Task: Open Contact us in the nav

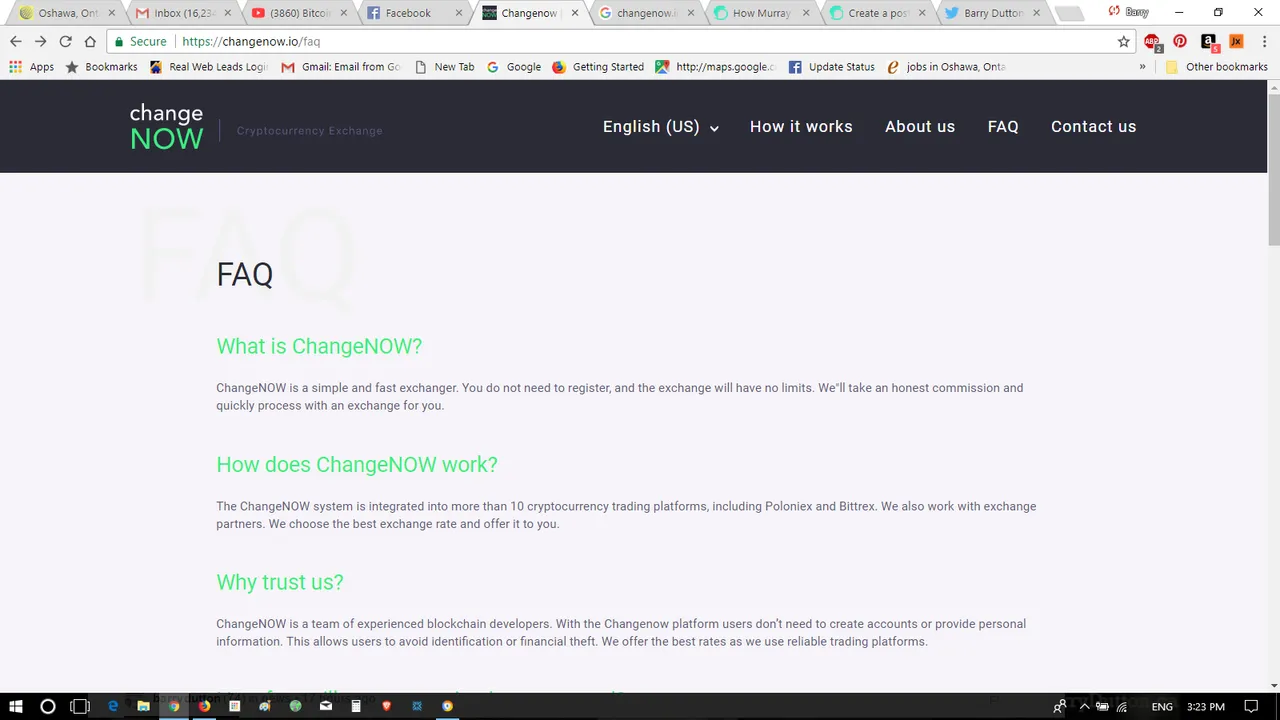Action: point(1093,127)
